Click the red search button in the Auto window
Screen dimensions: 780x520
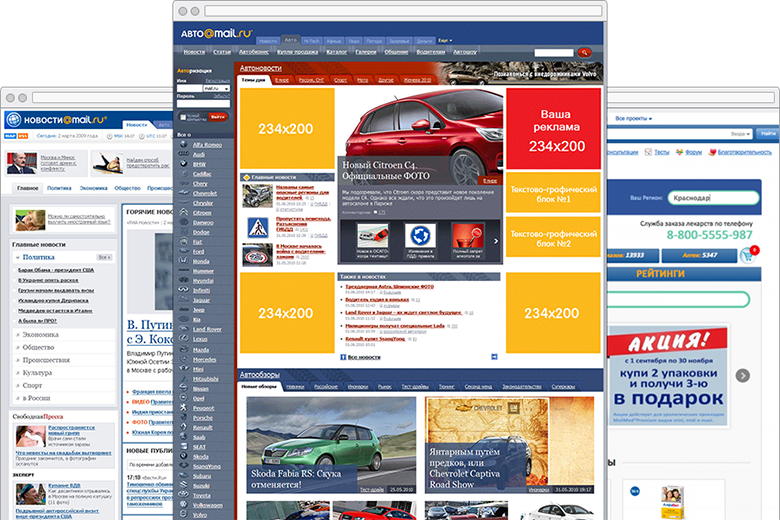click(585, 52)
